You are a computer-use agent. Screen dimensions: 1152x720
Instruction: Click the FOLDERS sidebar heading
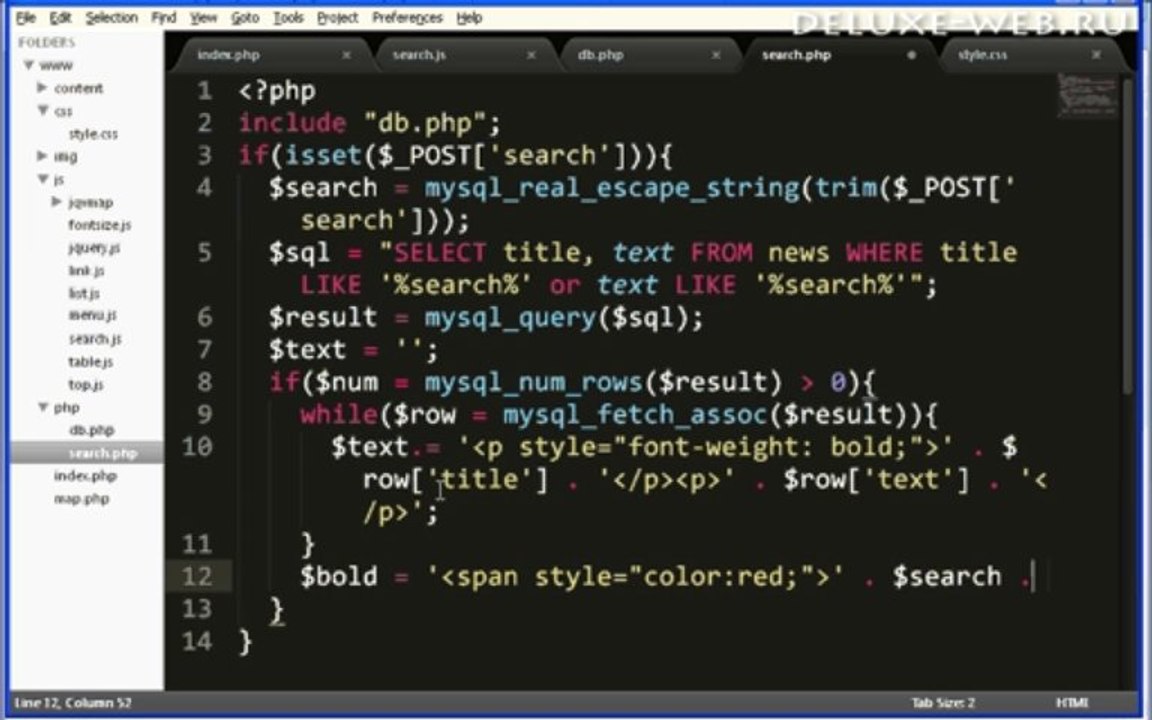pyautogui.click(x=46, y=43)
